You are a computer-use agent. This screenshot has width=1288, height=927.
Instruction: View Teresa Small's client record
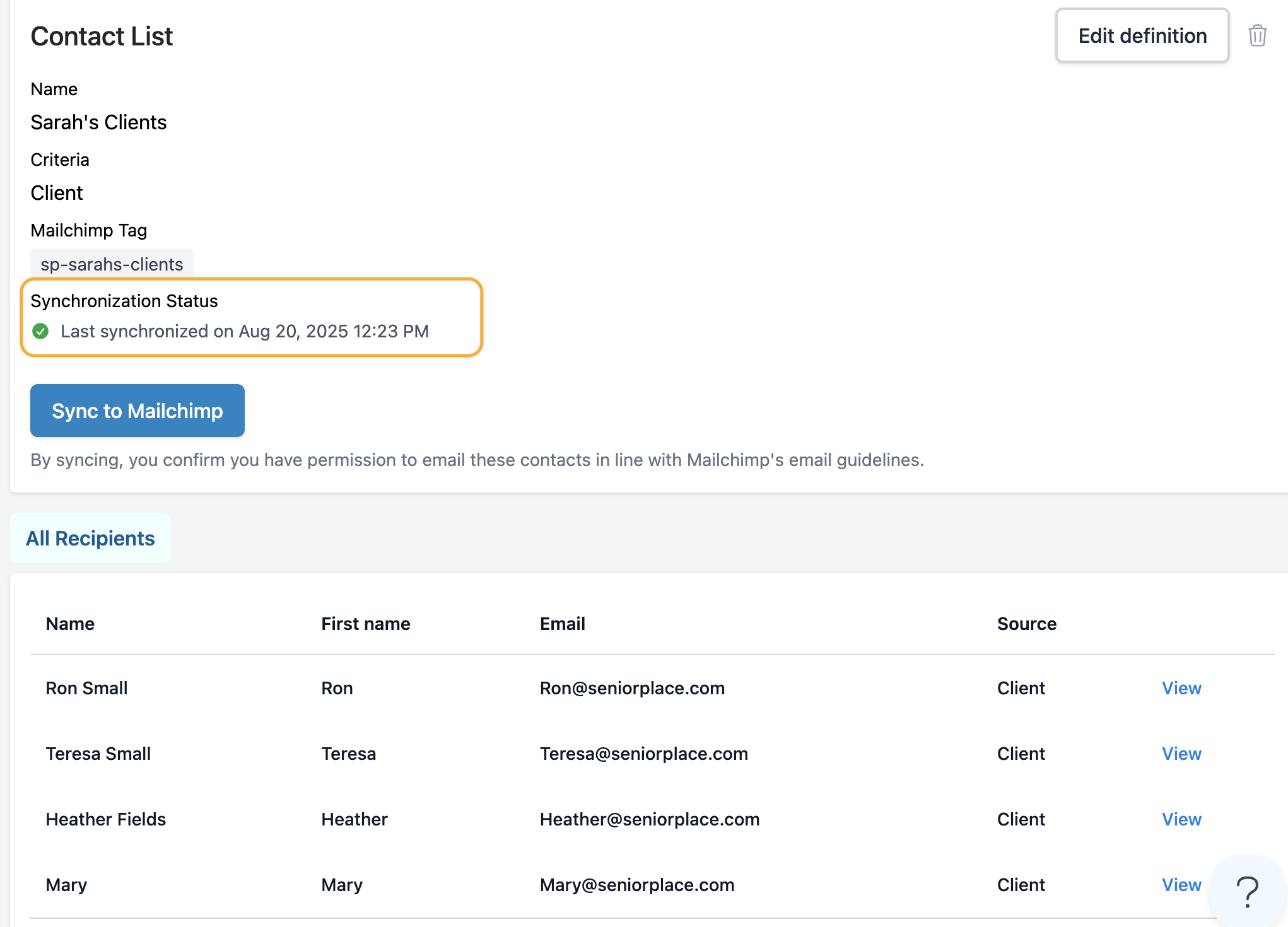(x=1181, y=754)
